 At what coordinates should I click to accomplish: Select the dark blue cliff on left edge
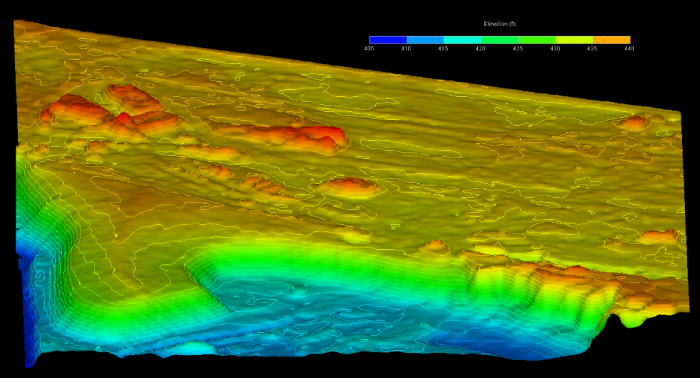pyautogui.click(x=30, y=308)
